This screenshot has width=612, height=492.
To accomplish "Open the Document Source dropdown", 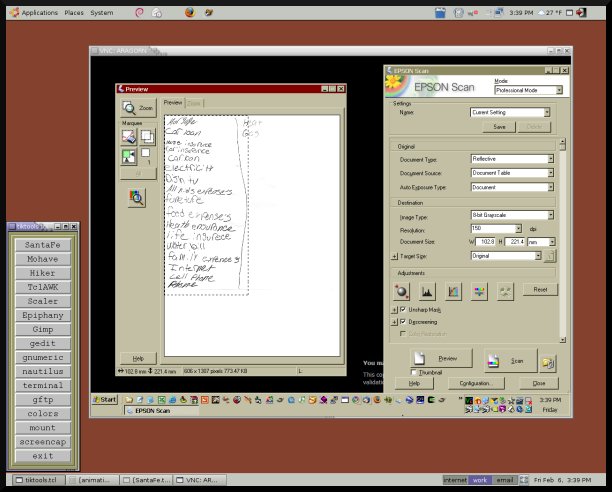I will coord(512,173).
